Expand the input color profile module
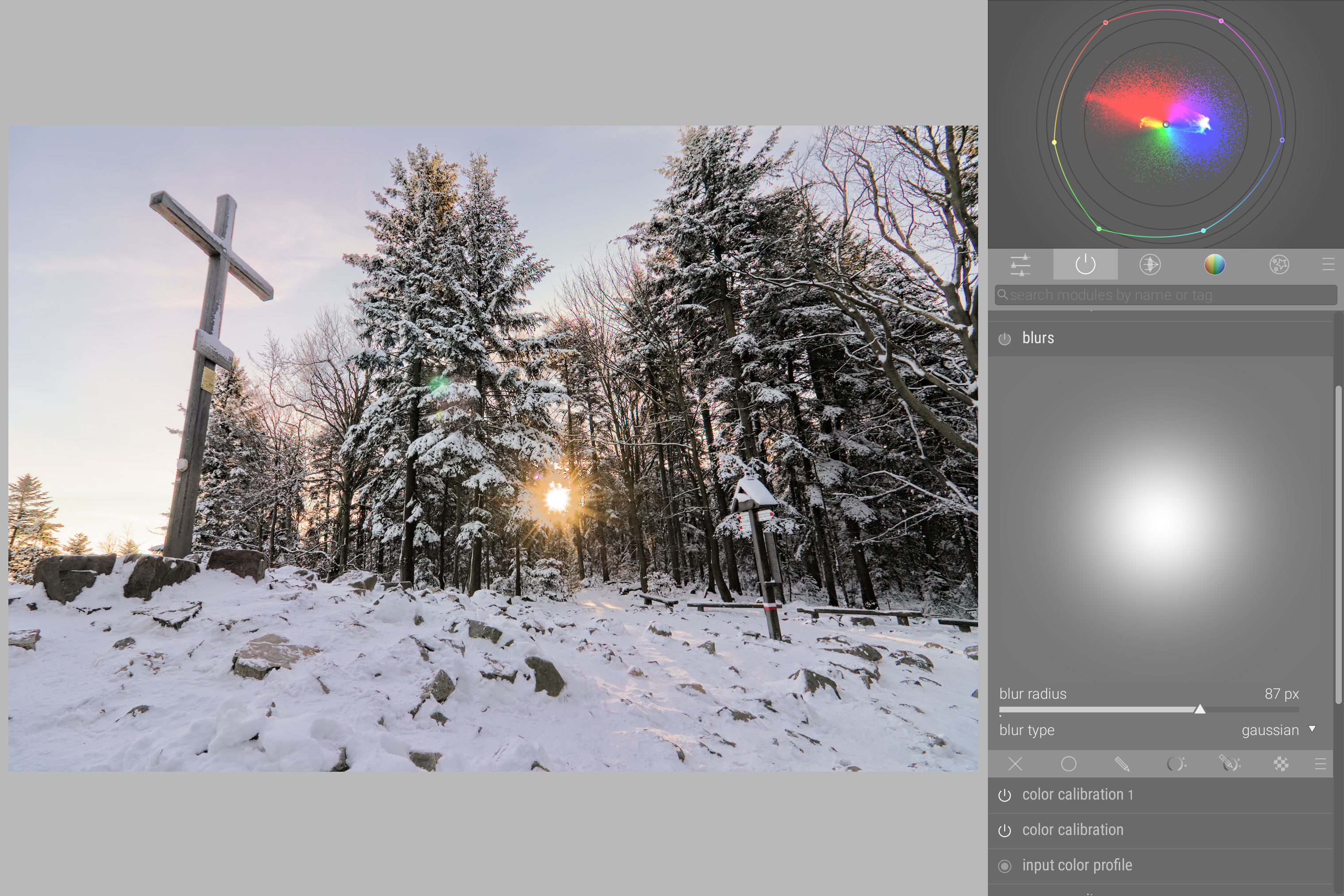1344x896 pixels. [1077, 865]
